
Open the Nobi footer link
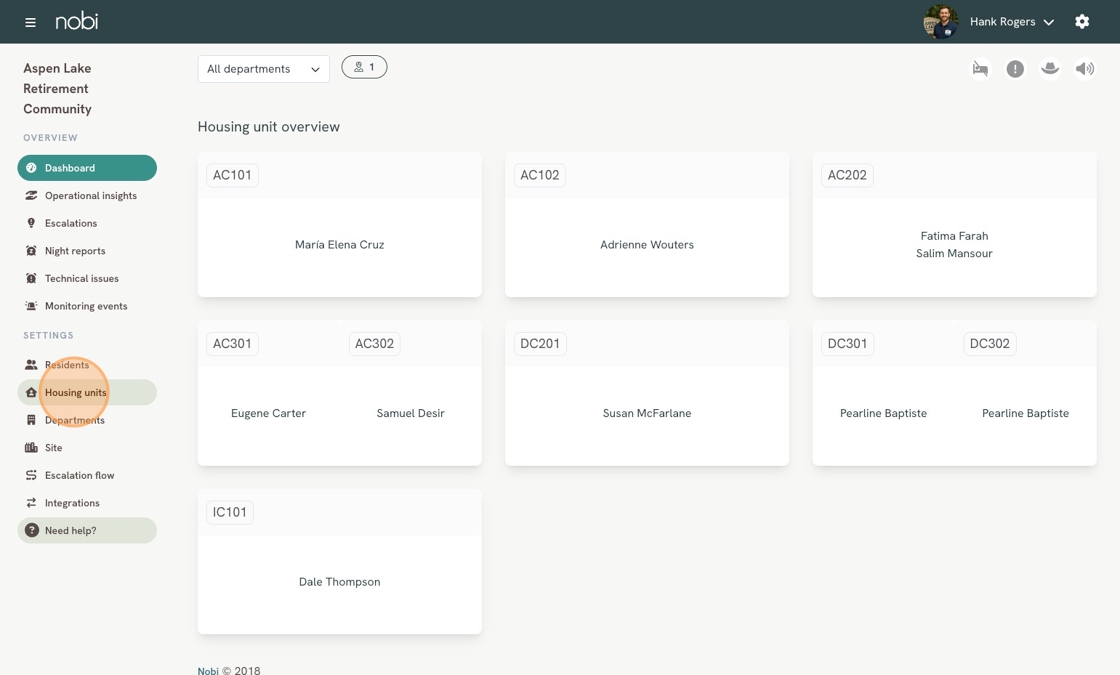pos(208,671)
